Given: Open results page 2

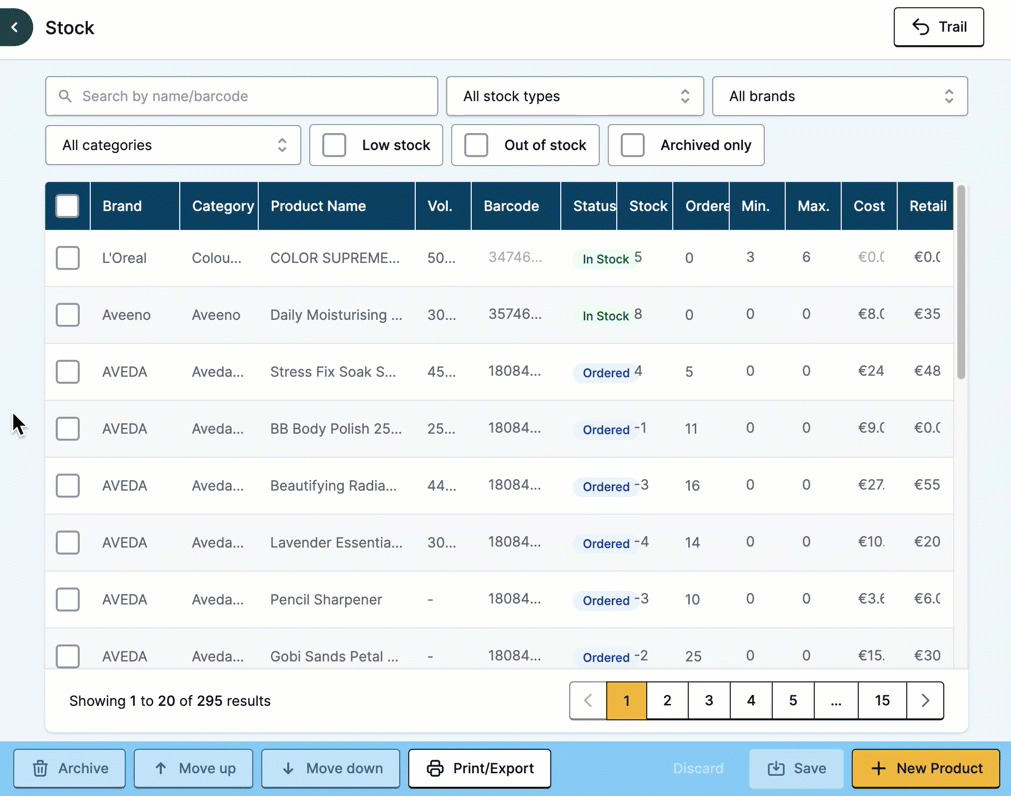Looking at the screenshot, I should 667,701.
